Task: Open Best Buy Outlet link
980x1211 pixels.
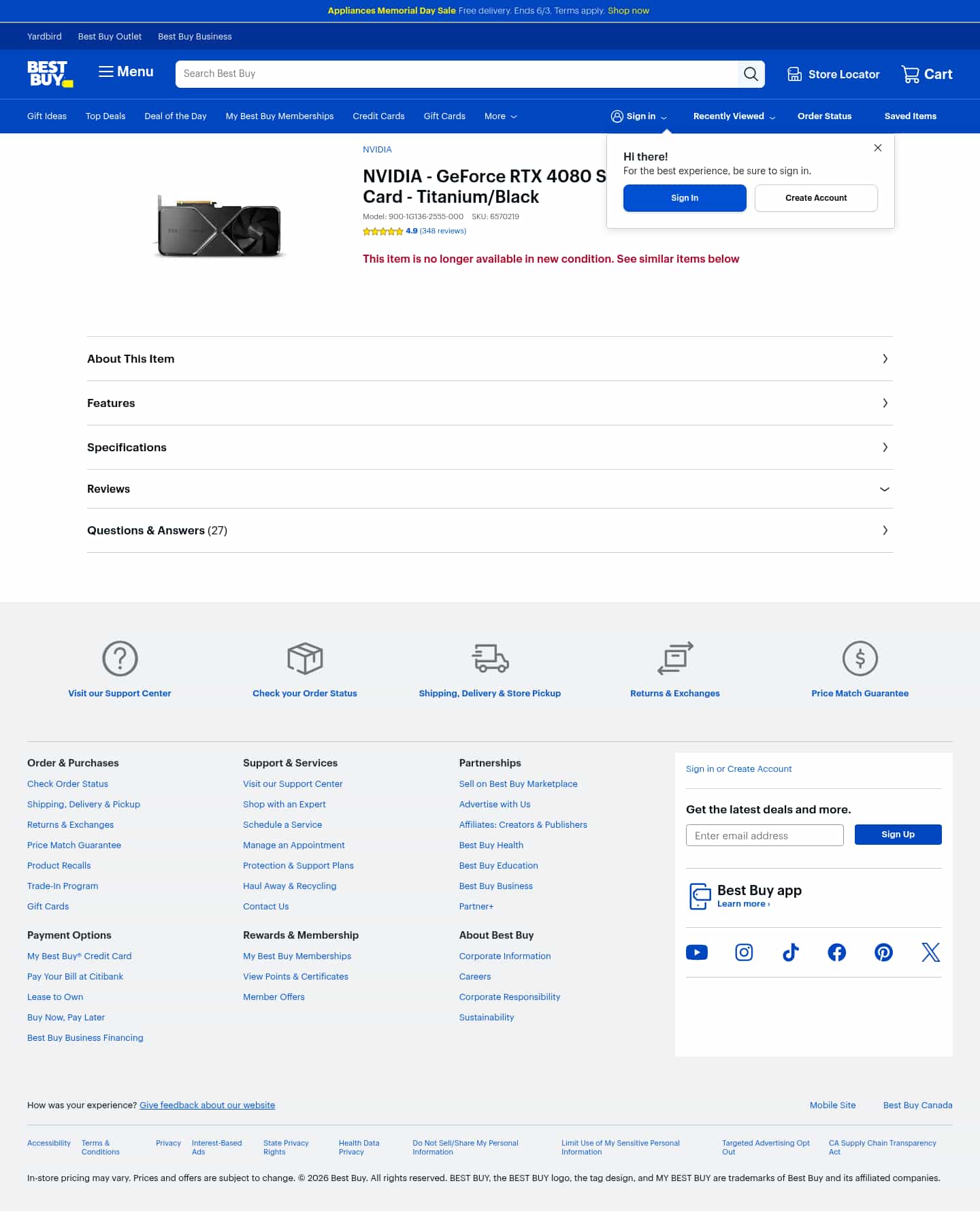Action: point(110,37)
